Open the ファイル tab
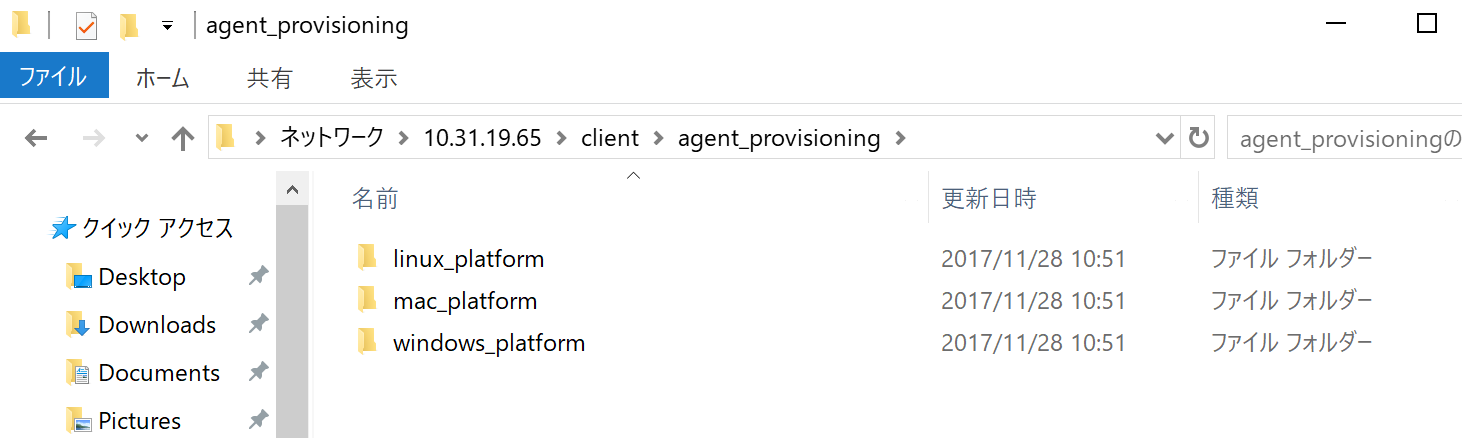The height and width of the screenshot is (438, 1462). [54, 77]
